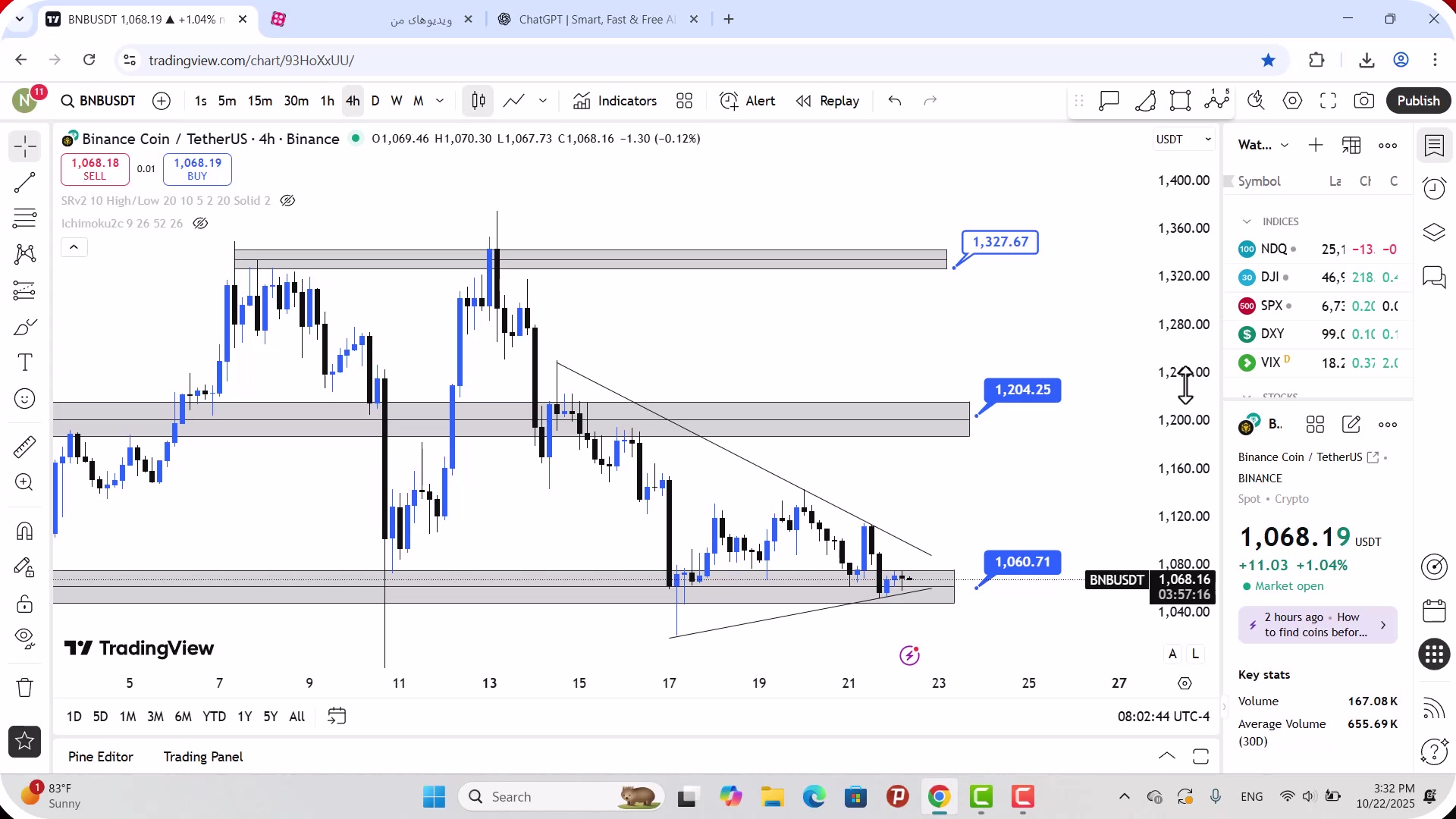Viewport: 1456px width, 819px height.
Task: Toggle visibility of SRv2 indicator
Action: tap(287, 201)
